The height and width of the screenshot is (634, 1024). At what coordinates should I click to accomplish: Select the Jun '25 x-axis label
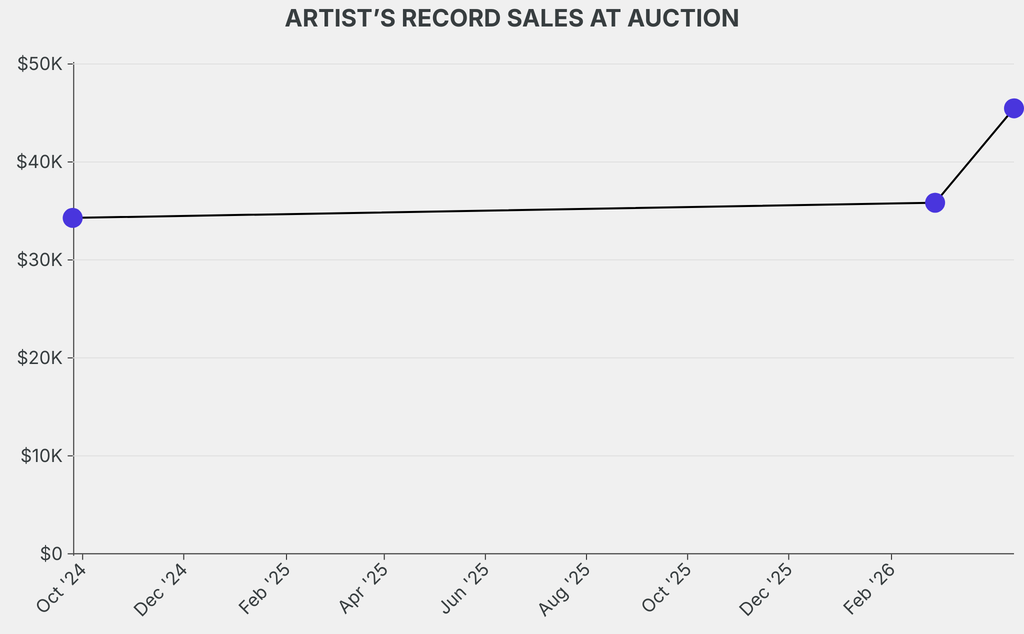[x=466, y=589]
